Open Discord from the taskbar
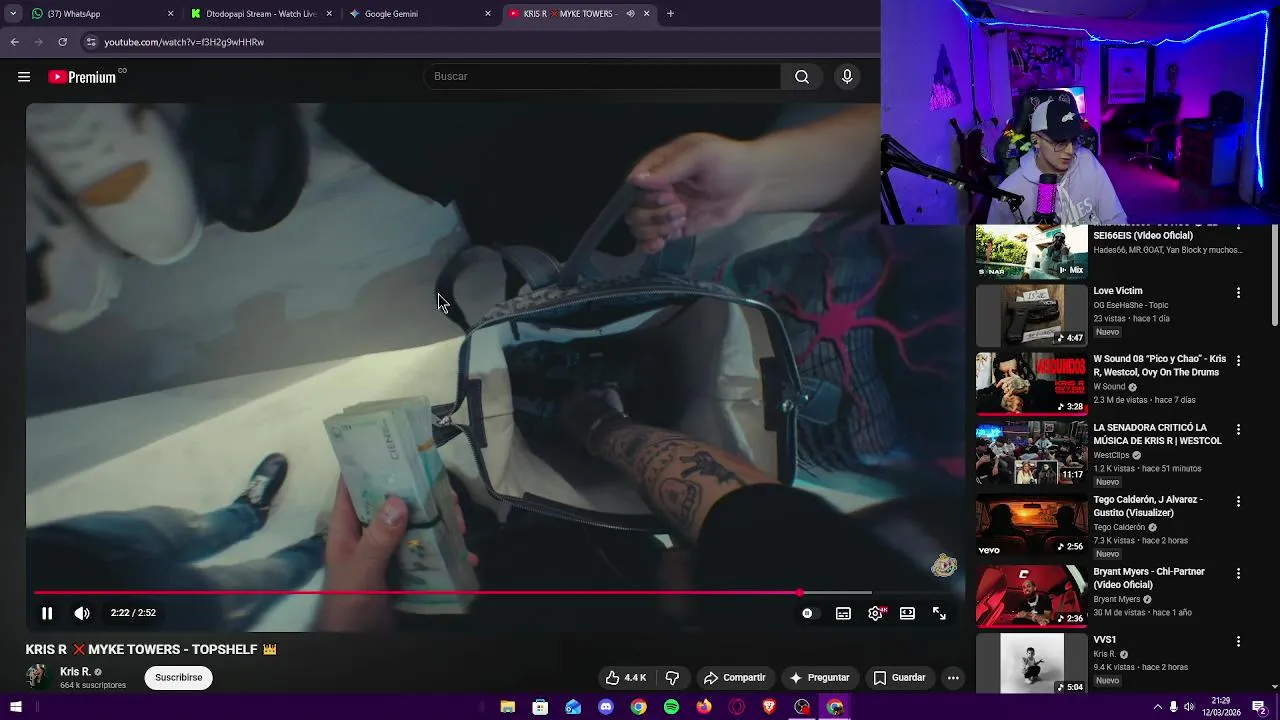 pos(606,707)
